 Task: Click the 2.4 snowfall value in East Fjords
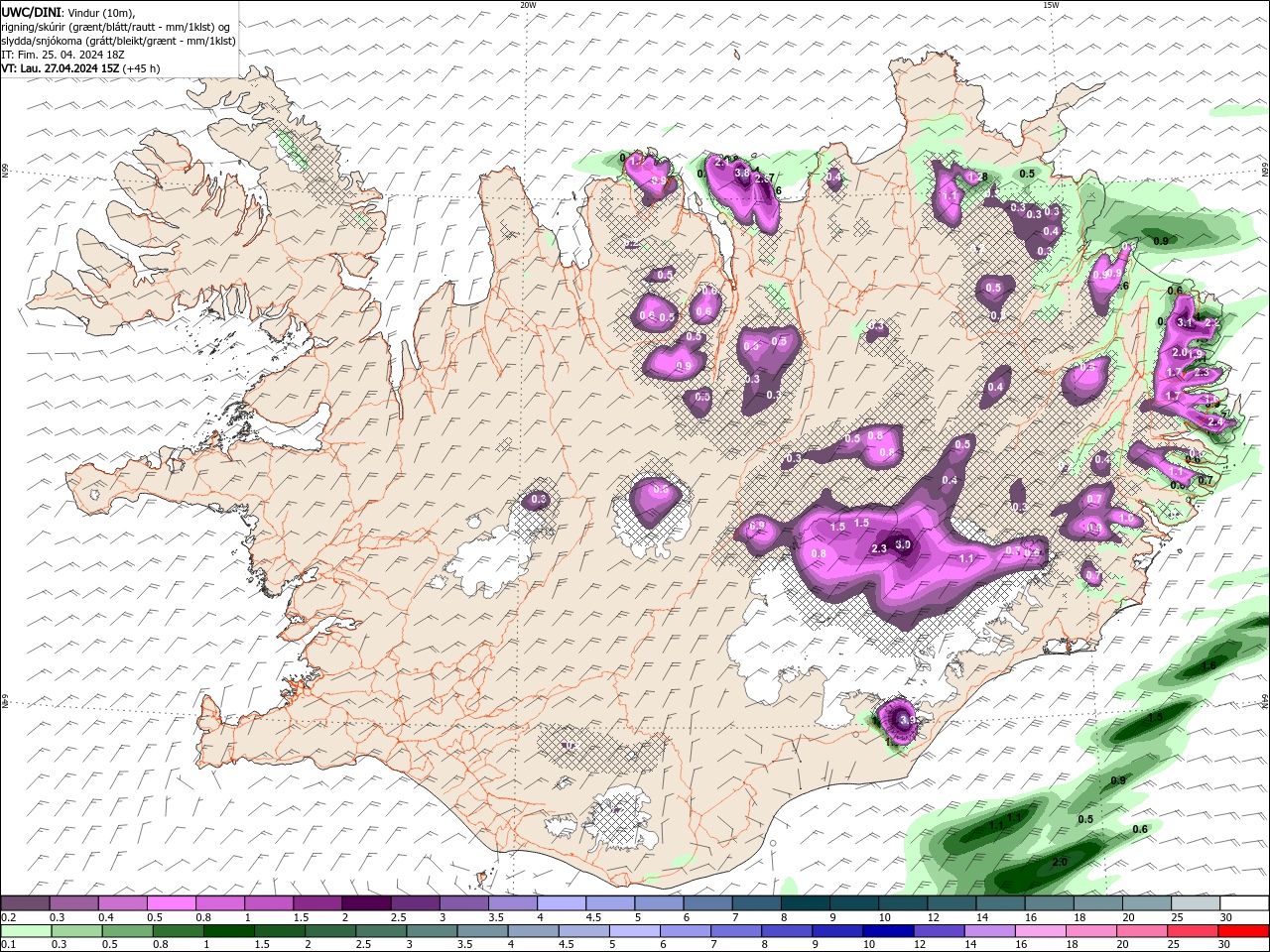(1215, 421)
